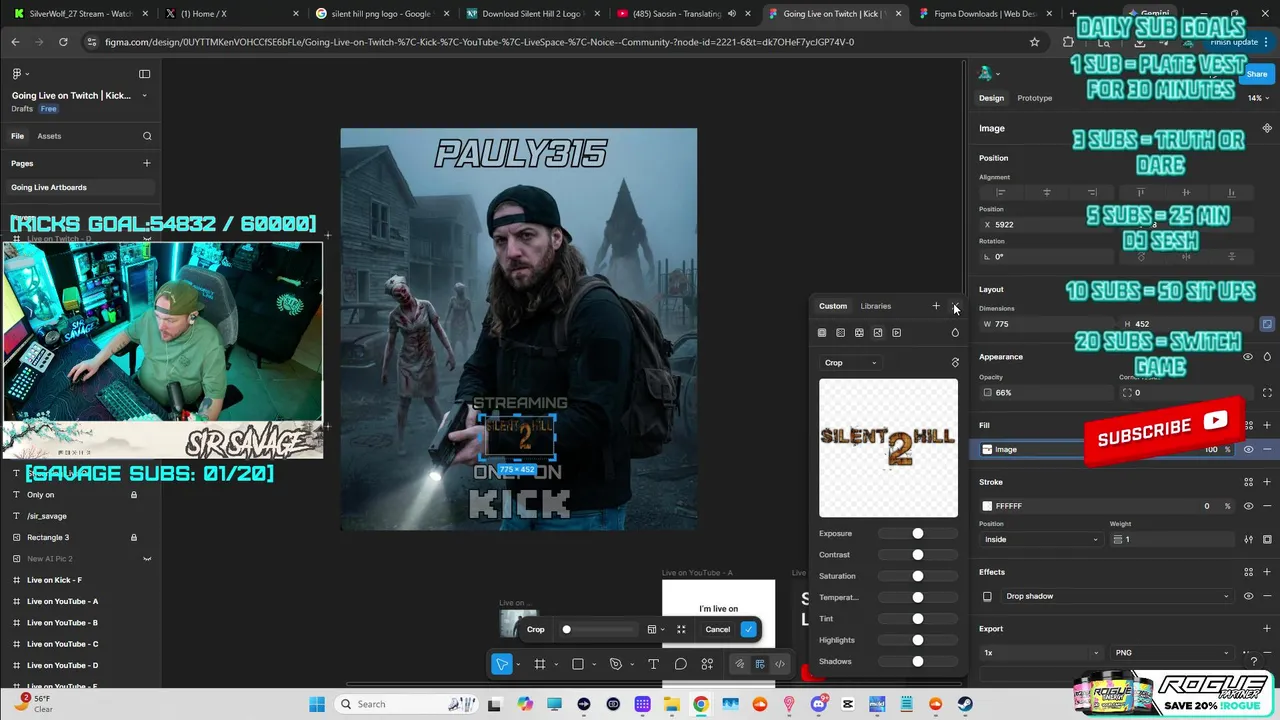Viewport: 1280px width, 720px height.
Task: Expand file name dropdown chevron
Action: pos(144,96)
